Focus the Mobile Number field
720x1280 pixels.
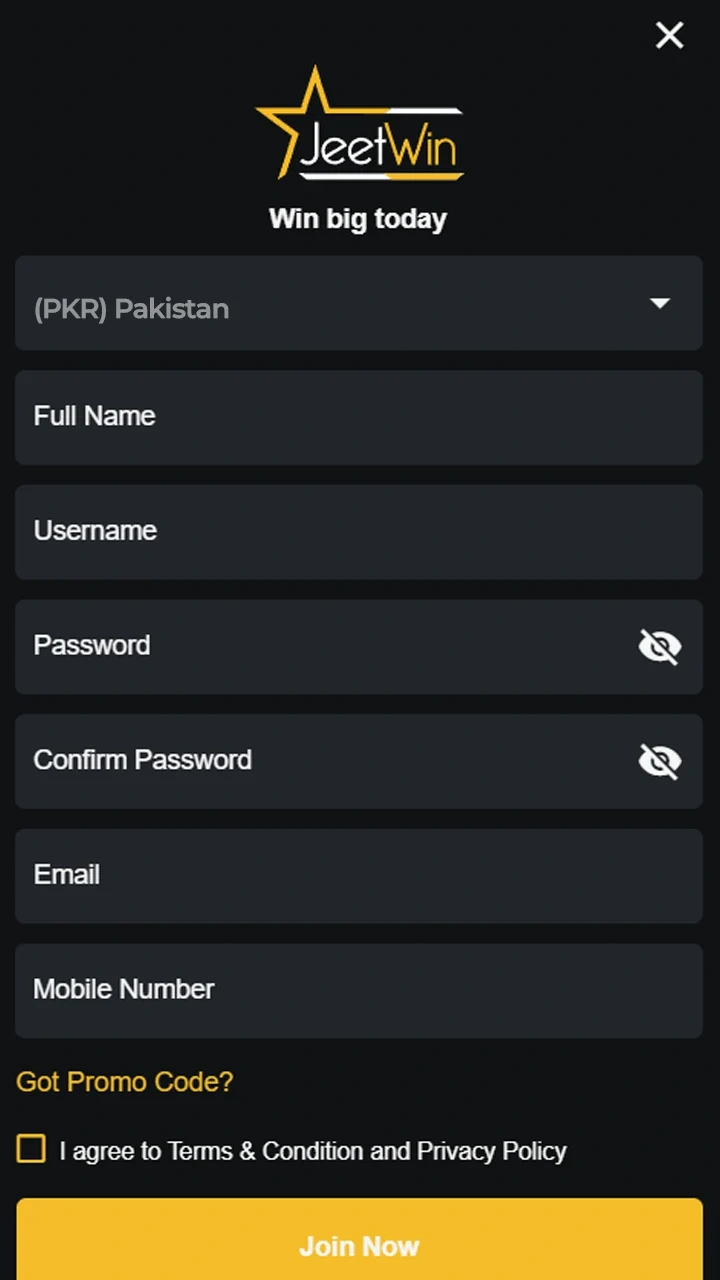pyautogui.click(x=358, y=990)
